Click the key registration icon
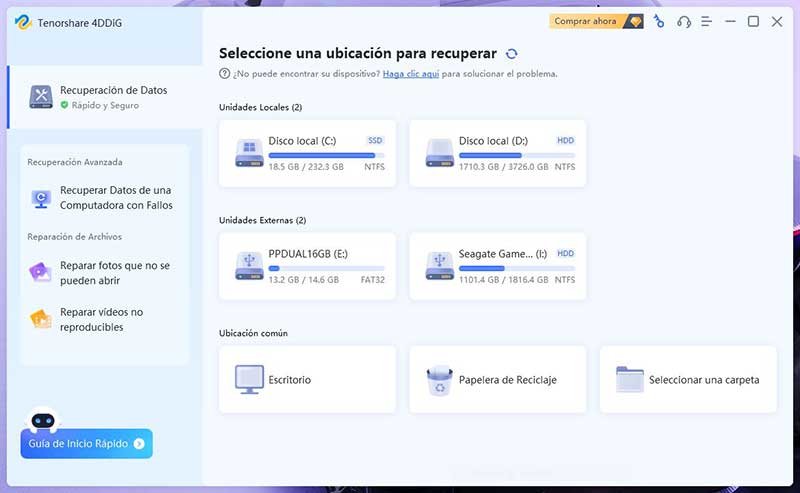Viewport: 800px width, 493px height. (659, 21)
